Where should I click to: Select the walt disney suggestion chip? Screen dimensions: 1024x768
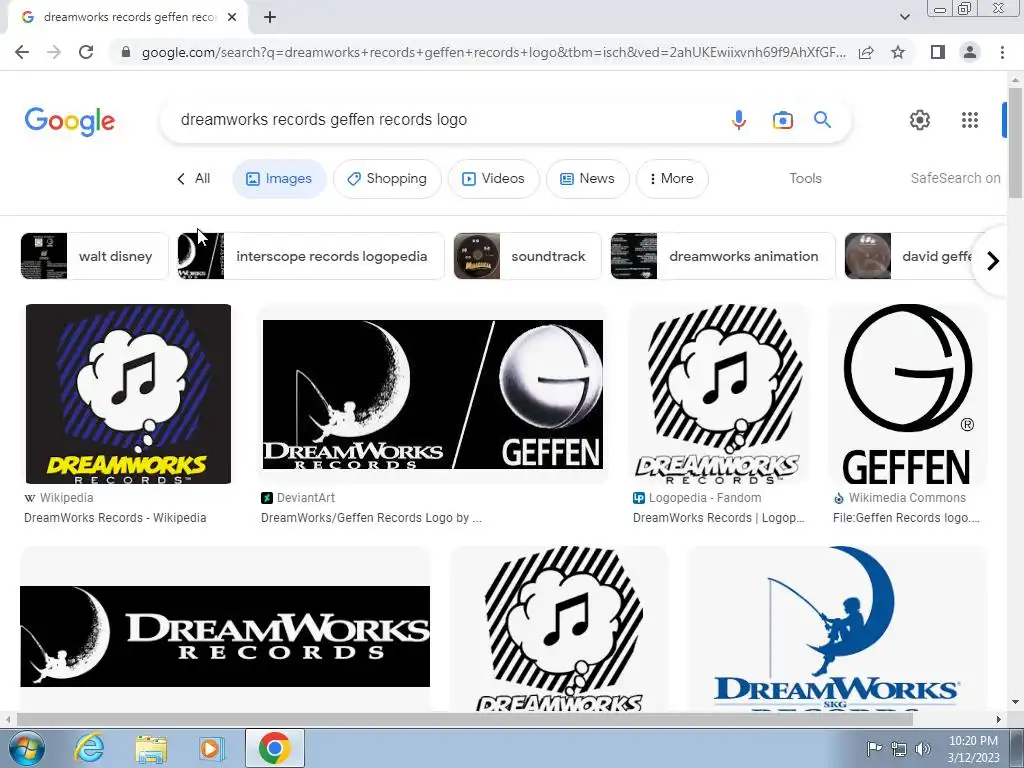coord(95,256)
